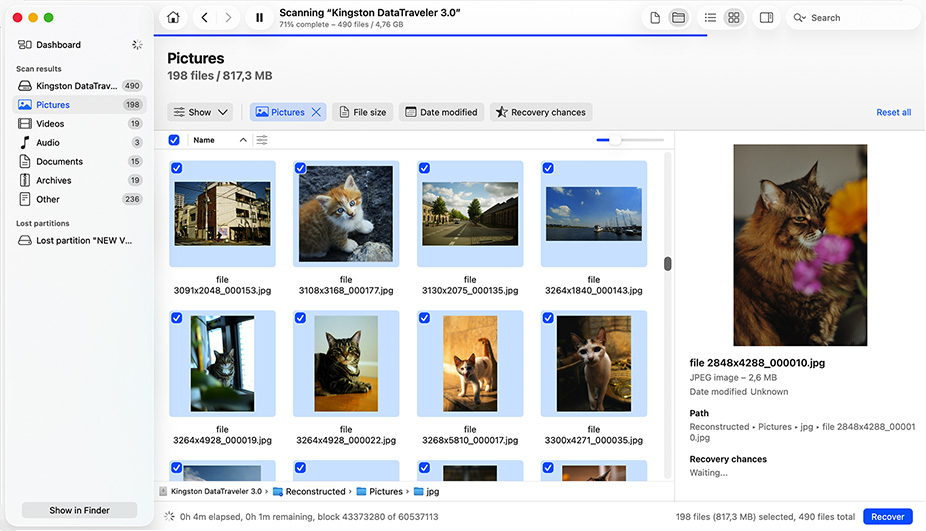
Task: Uncheck file 3264x1840_000143.jpg checkbox
Action: pyautogui.click(x=548, y=168)
